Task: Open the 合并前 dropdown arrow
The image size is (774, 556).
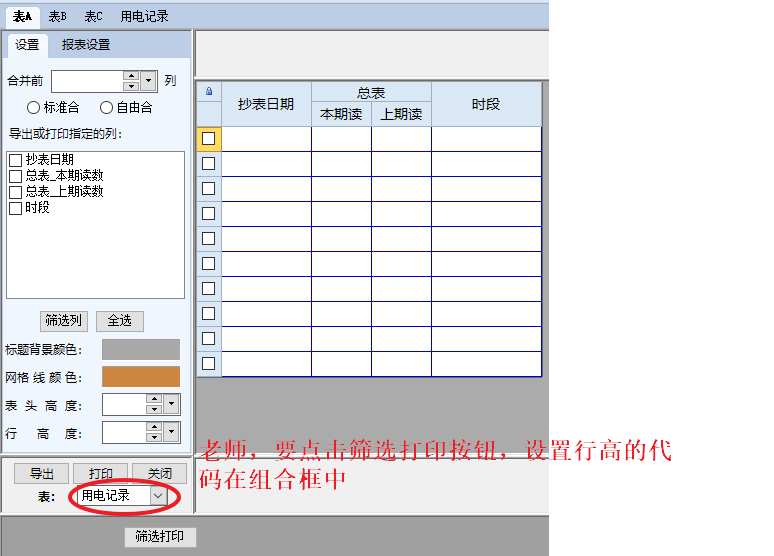Action: pos(148,80)
